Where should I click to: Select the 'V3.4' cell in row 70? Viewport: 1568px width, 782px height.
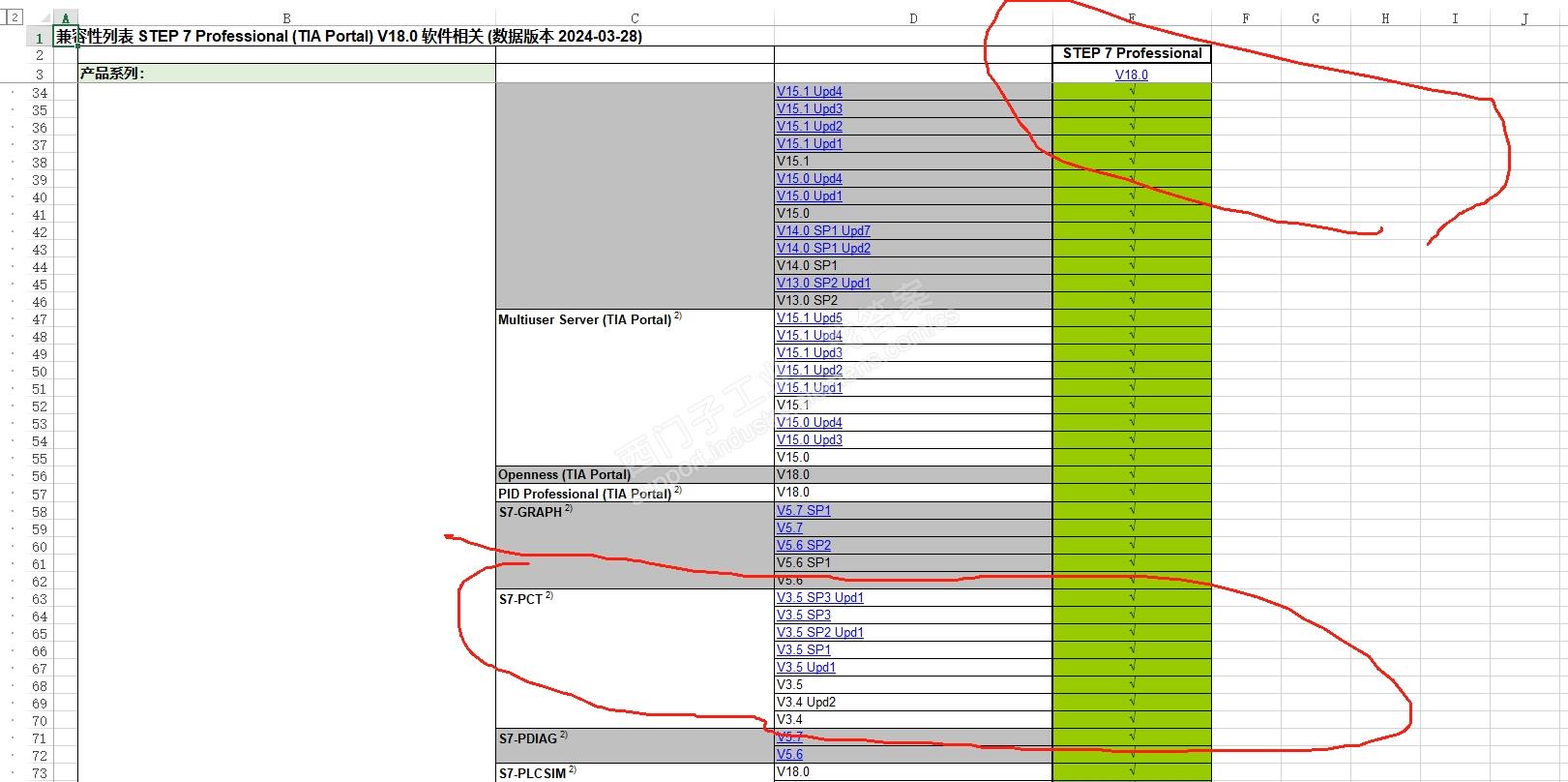coord(913,720)
